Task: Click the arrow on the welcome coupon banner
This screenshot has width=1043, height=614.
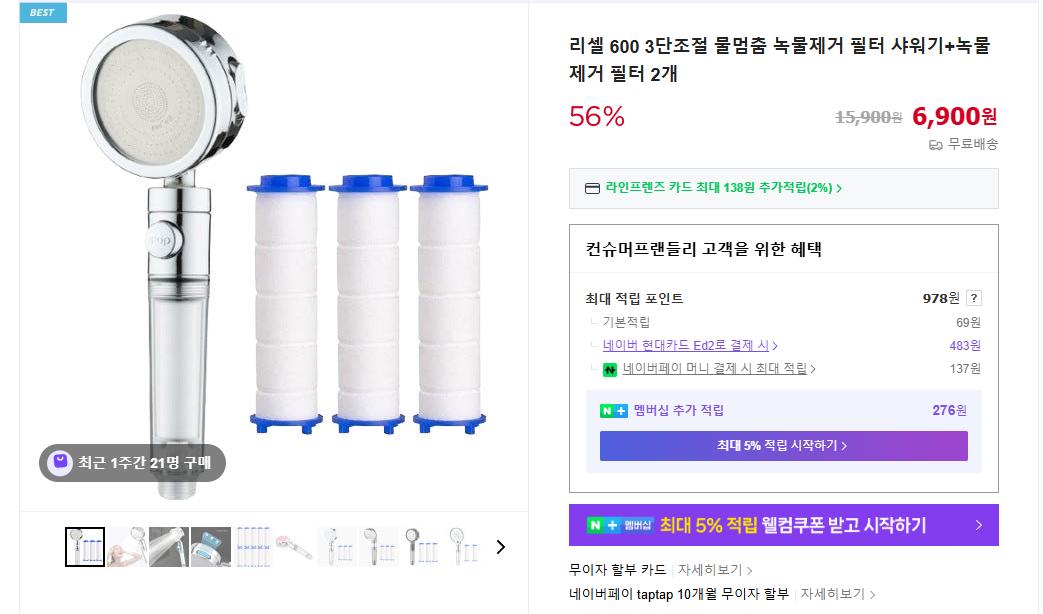Action: [x=979, y=525]
